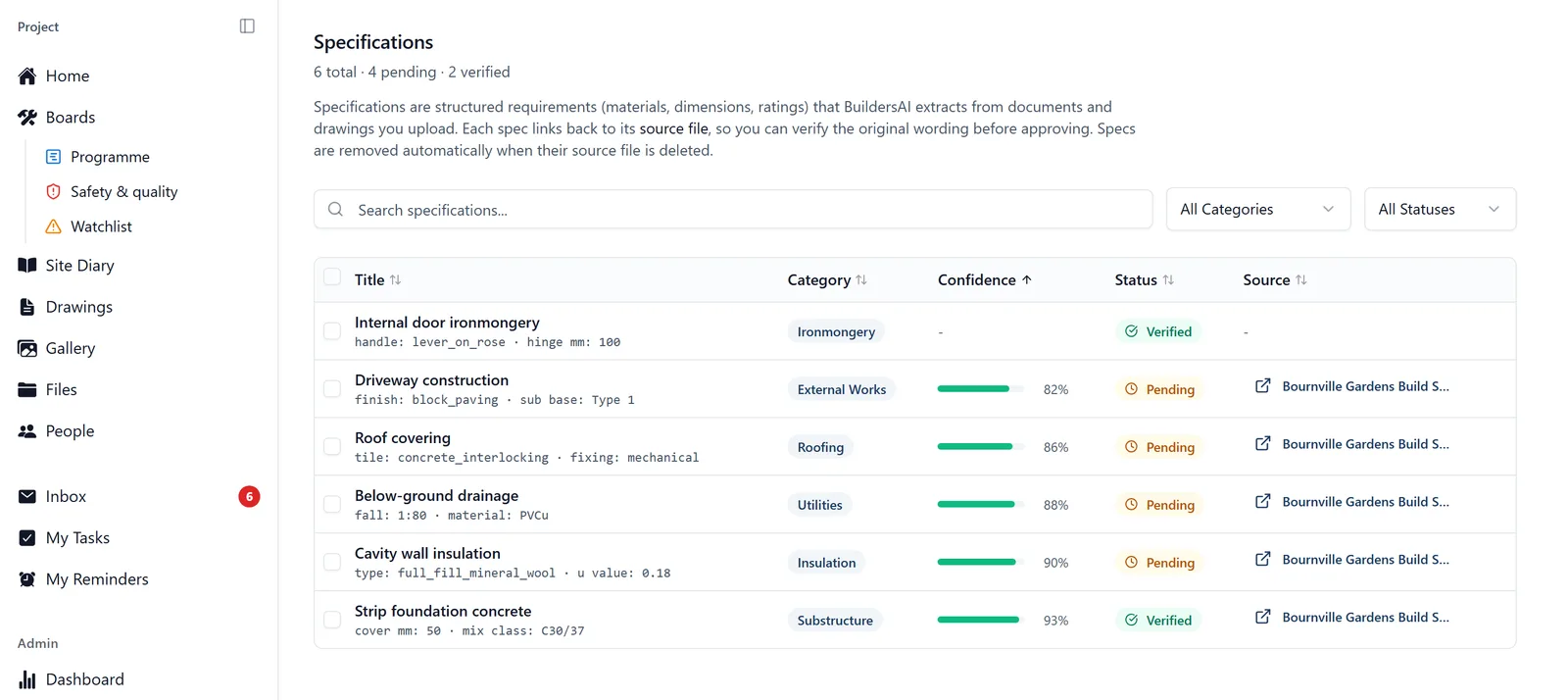Check the Roof covering row checkbox
1568x700 pixels.
[332, 447]
